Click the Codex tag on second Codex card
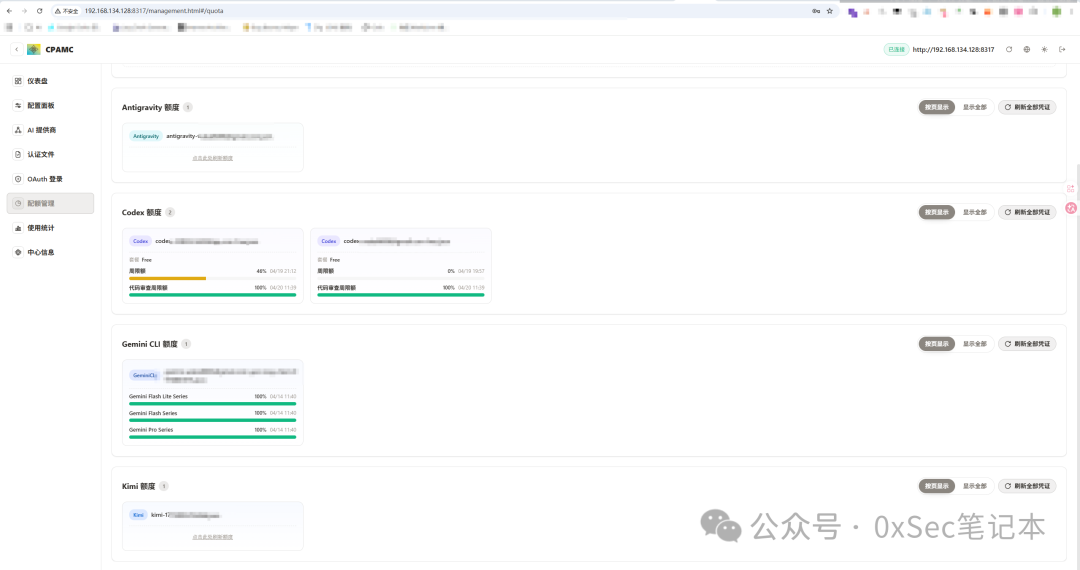Viewport: 1080px width, 570px height. coord(329,241)
